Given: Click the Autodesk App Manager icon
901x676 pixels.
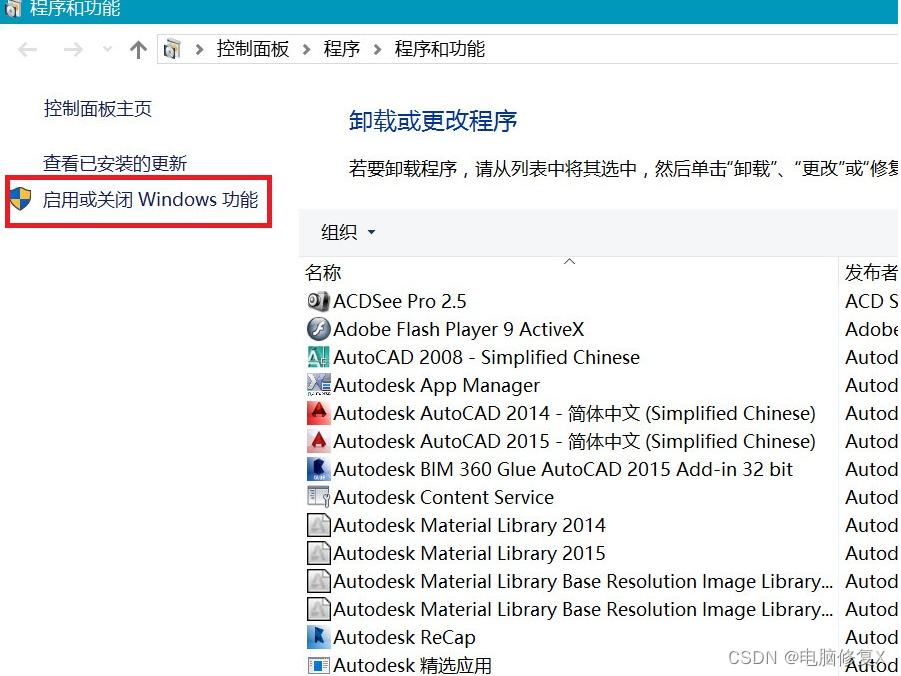Looking at the screenshot, I should [x=318, y=385].
